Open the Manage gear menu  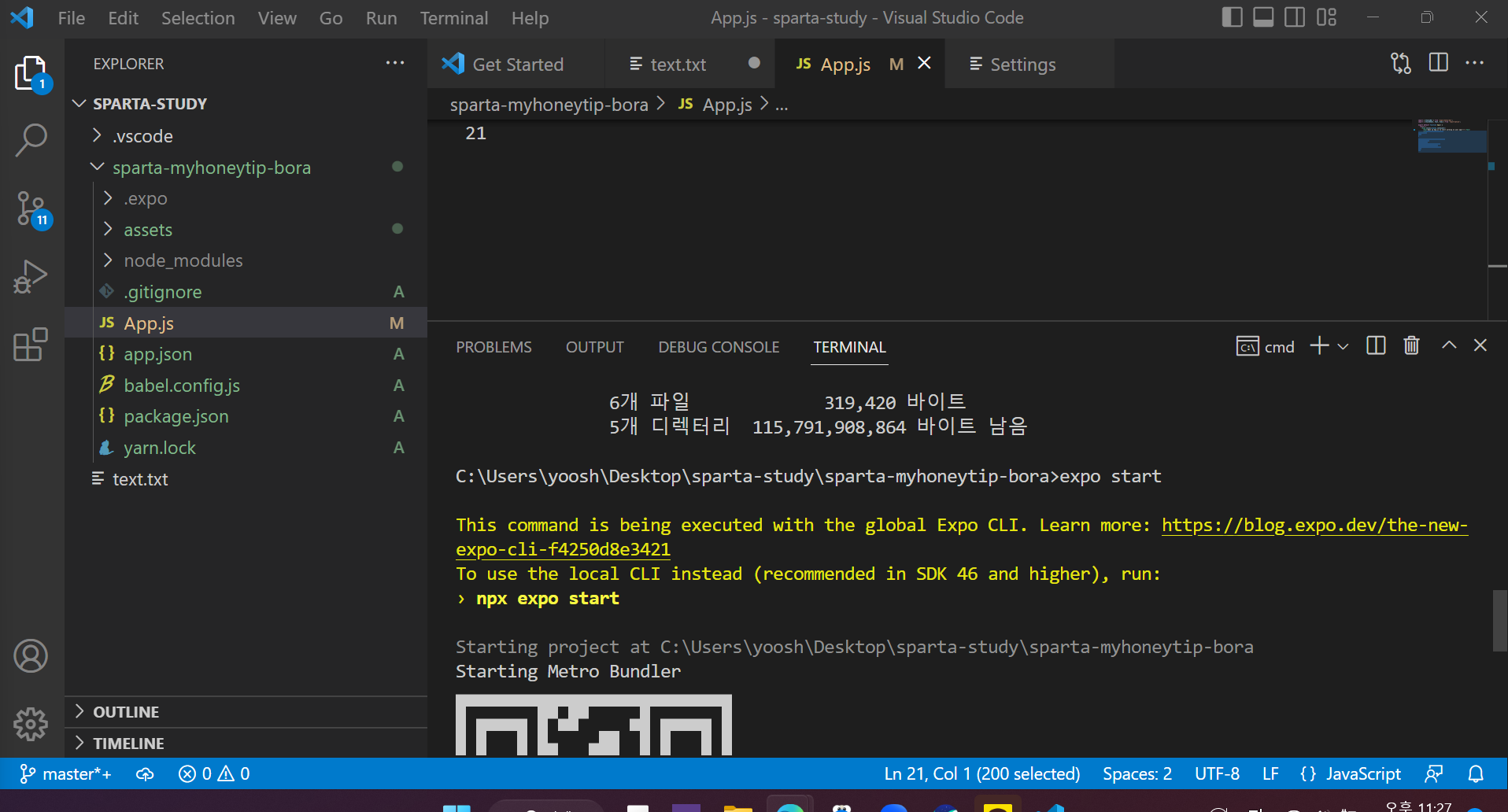[31, 724]
